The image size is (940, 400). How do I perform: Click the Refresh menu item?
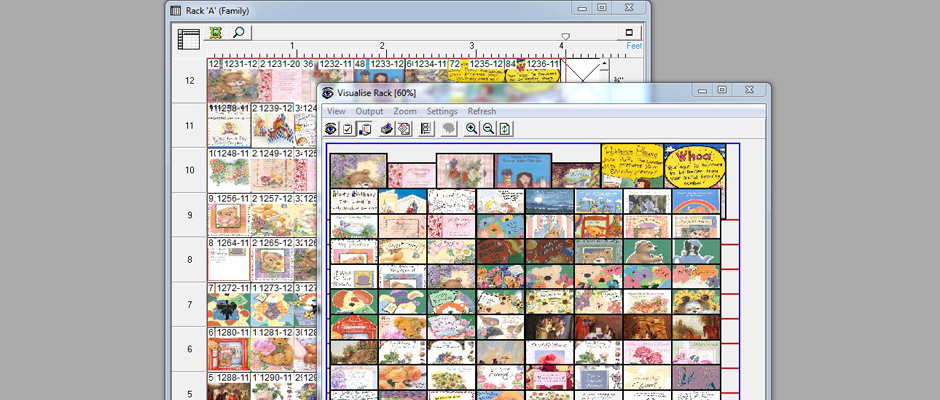tap(481, 111)
